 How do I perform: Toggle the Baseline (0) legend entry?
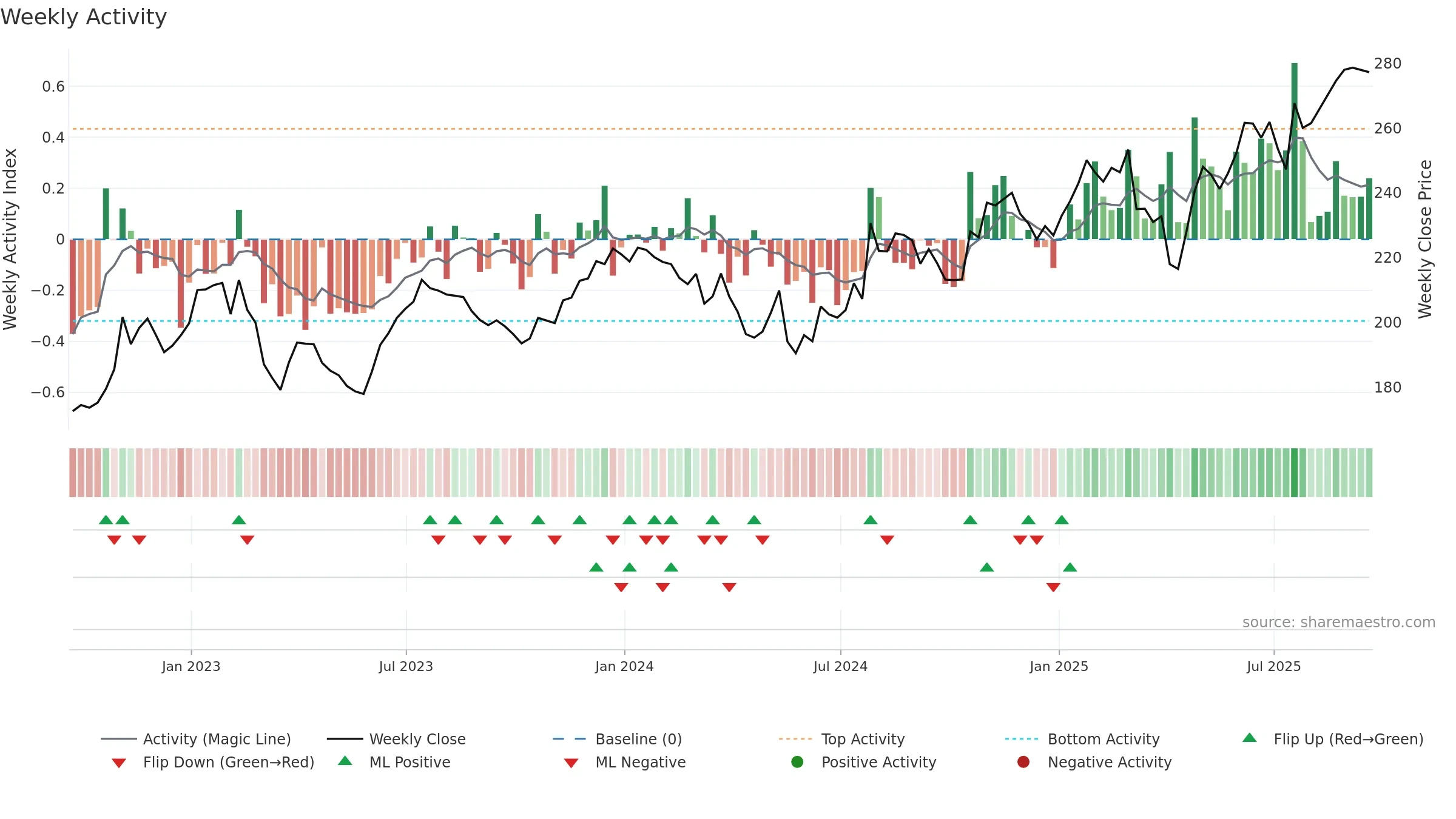(618, 739)
